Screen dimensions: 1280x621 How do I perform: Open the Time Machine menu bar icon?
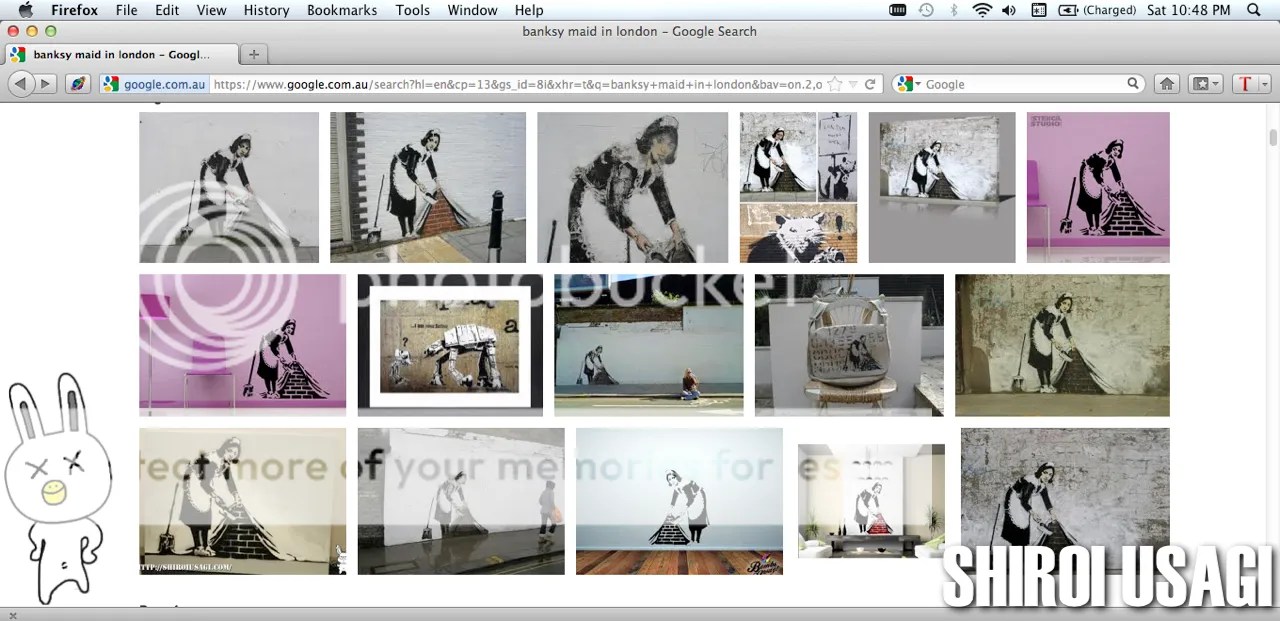[927, 10]
